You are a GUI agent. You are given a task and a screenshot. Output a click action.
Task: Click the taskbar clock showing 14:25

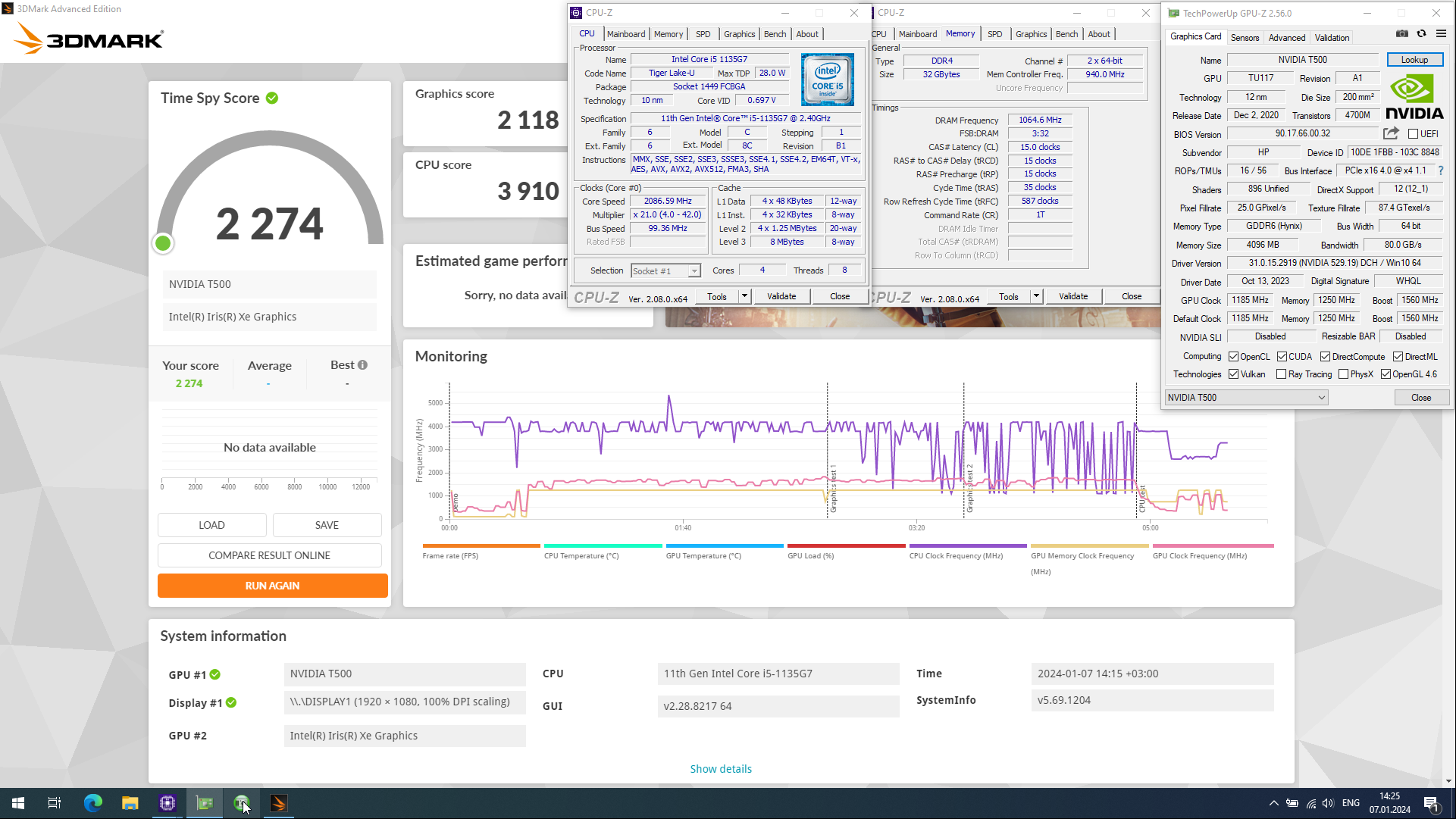[1389, 803]
